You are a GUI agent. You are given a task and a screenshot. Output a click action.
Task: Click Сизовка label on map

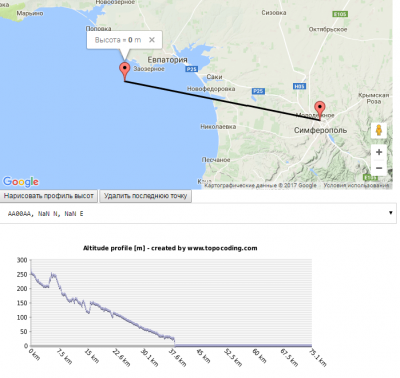click(x=274, y=13)
